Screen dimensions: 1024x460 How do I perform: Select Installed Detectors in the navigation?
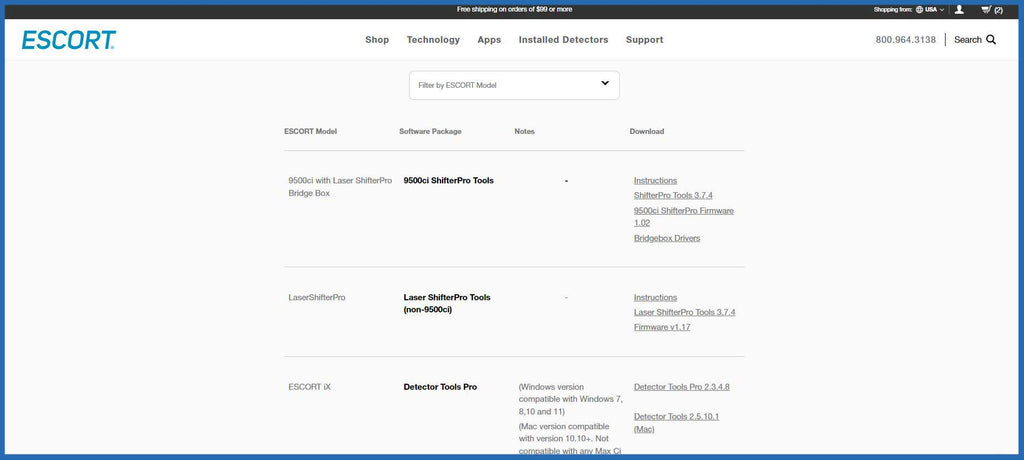[563, 40]
